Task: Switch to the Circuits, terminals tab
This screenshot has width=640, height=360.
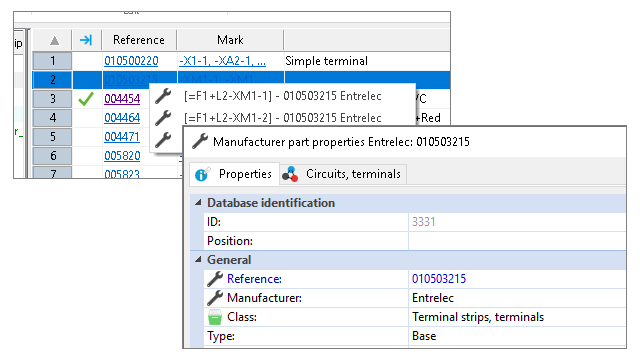Action: tap(343, 174)
